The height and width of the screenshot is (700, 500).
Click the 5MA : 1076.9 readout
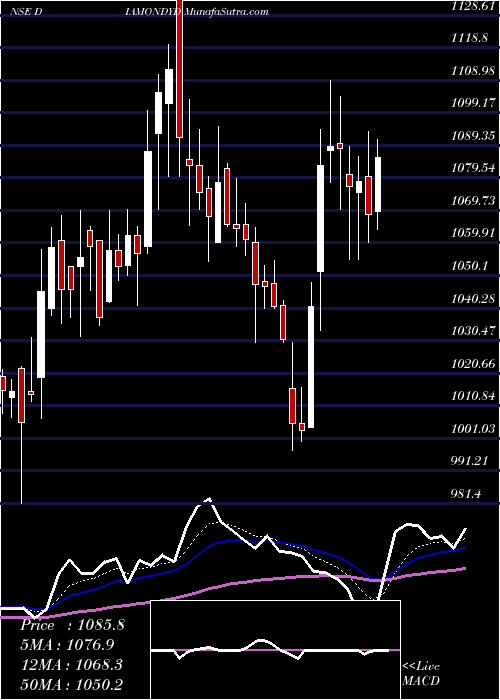67,645
